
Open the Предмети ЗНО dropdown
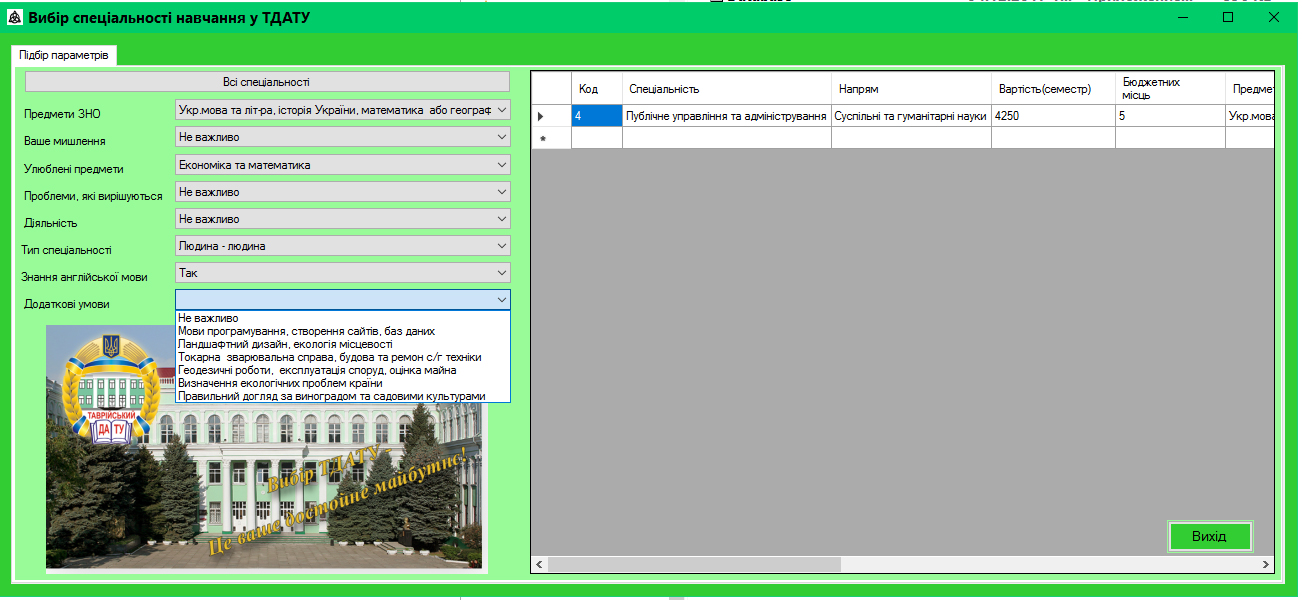[x=343, y=110]
